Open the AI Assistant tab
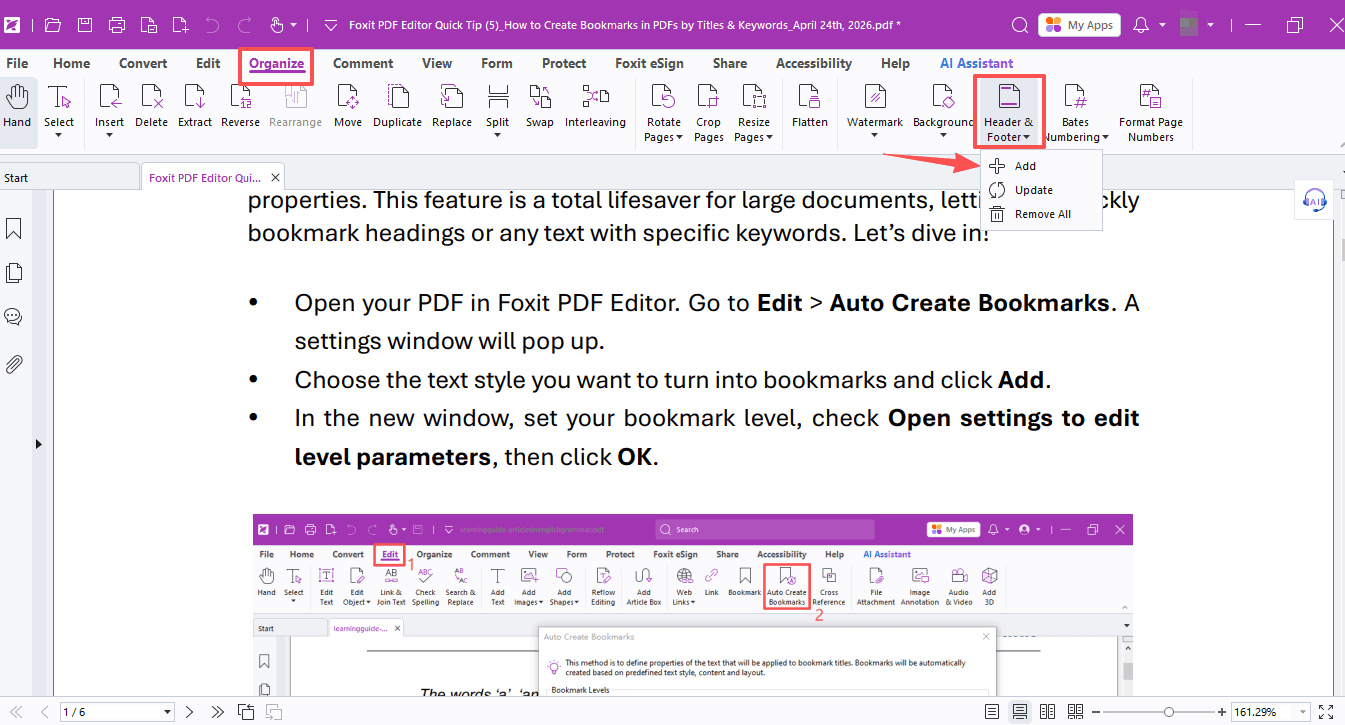Screen dimensions: 1345x725 click(x=977, y=63)
